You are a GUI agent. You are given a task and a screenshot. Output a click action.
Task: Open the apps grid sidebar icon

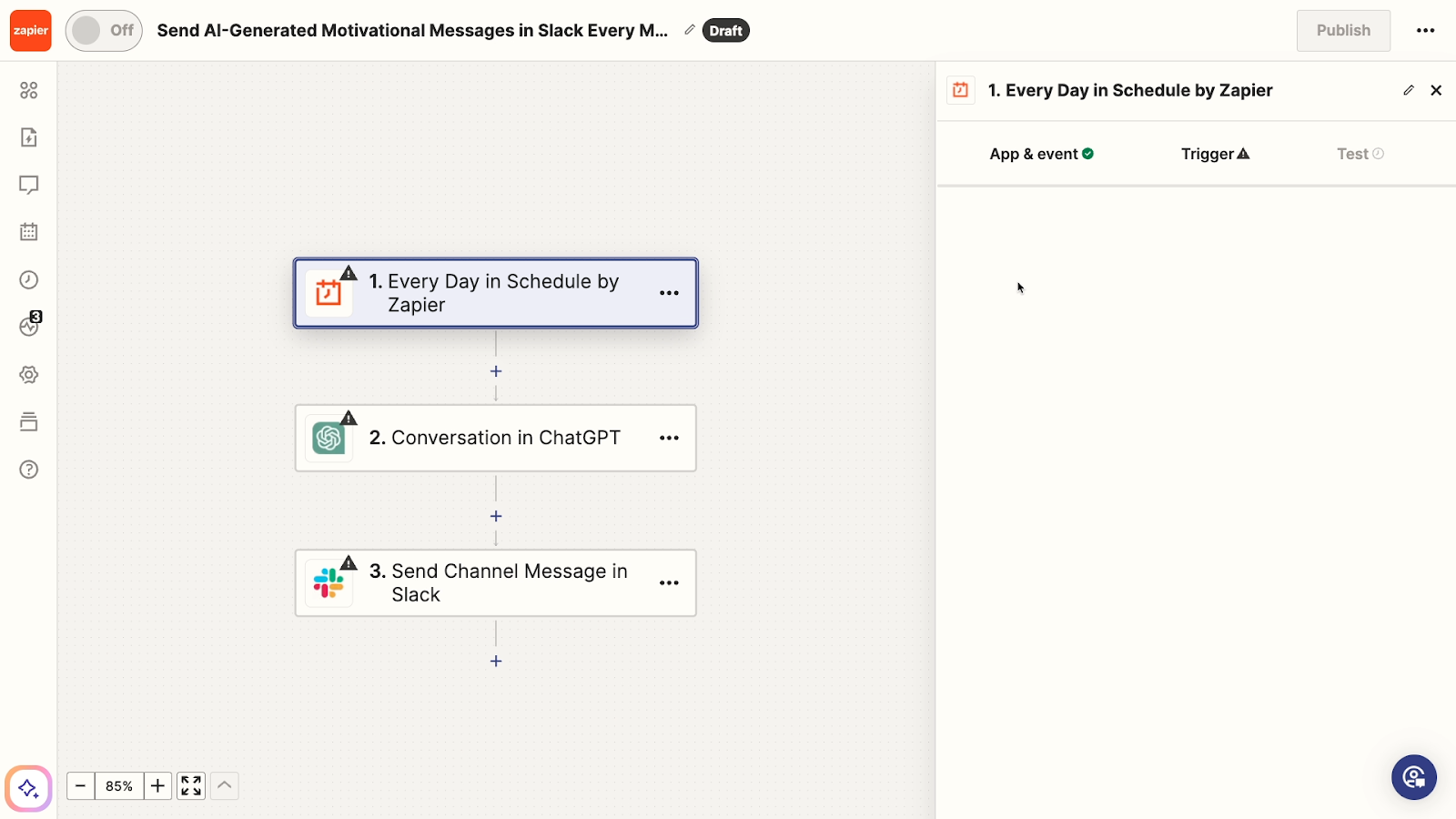29,90
